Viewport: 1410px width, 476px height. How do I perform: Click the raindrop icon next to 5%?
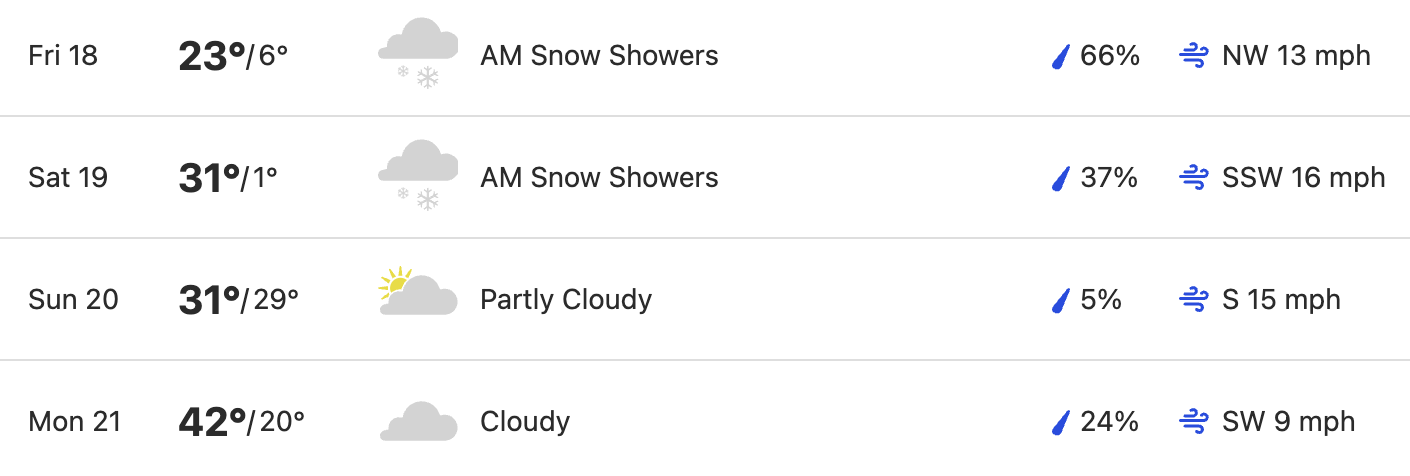point(1061,300)
